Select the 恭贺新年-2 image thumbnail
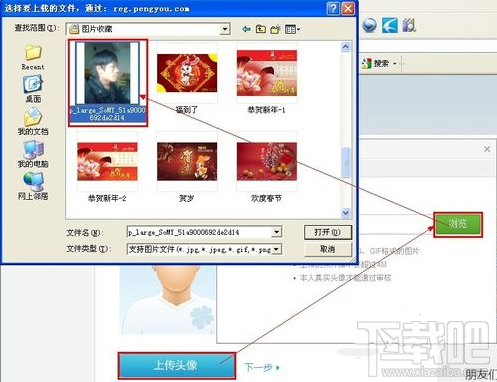The height and width of the screenshot is (382, 497). [107, 161]
